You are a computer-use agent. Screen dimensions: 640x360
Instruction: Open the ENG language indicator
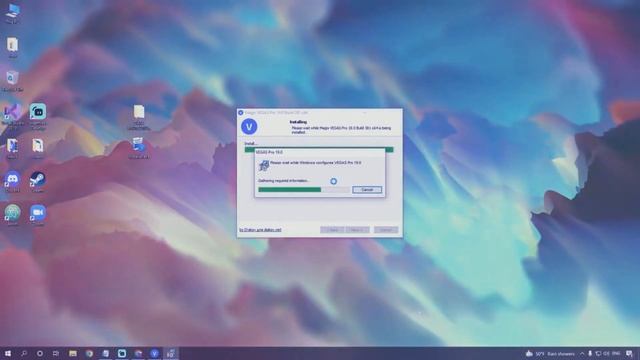616,353
